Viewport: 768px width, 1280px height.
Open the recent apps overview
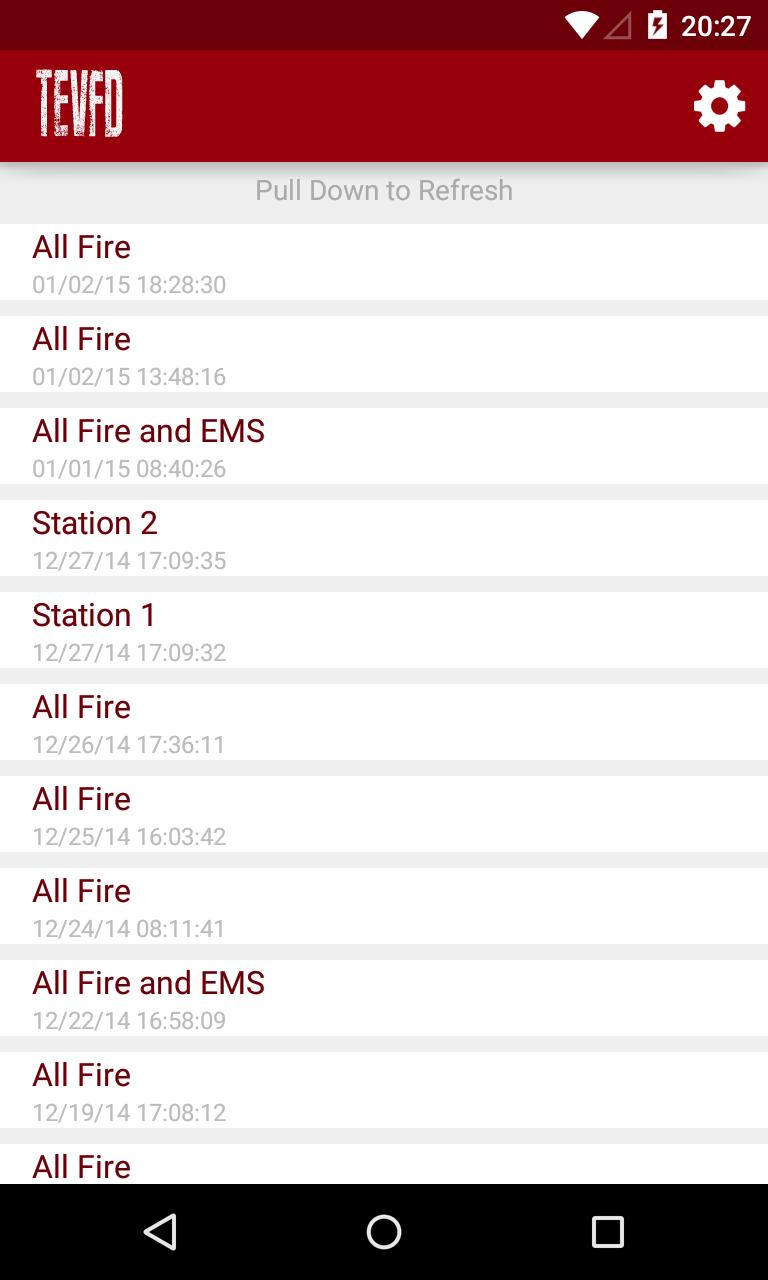coord(607,1232)
